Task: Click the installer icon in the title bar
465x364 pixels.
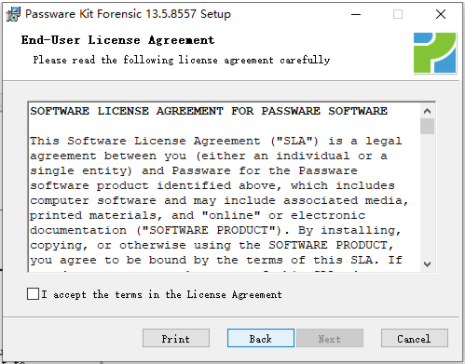Action: click(x=13, y=15)
